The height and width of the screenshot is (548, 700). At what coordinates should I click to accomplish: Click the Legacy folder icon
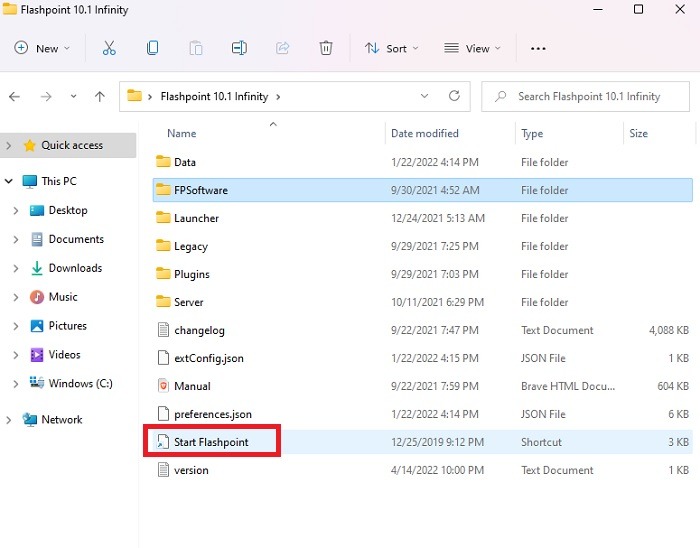tap(163, 246)
